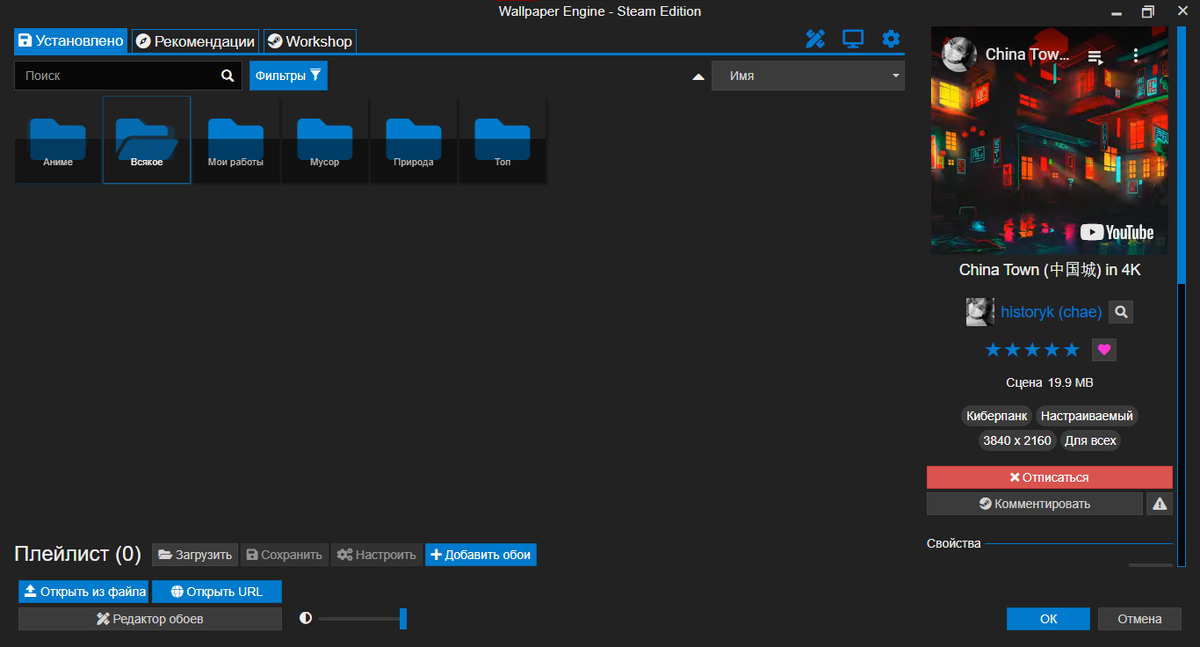This screenshot has height=647, width=1200.
Task: Open the Топ folder
Action: click(x=502, y=140)
